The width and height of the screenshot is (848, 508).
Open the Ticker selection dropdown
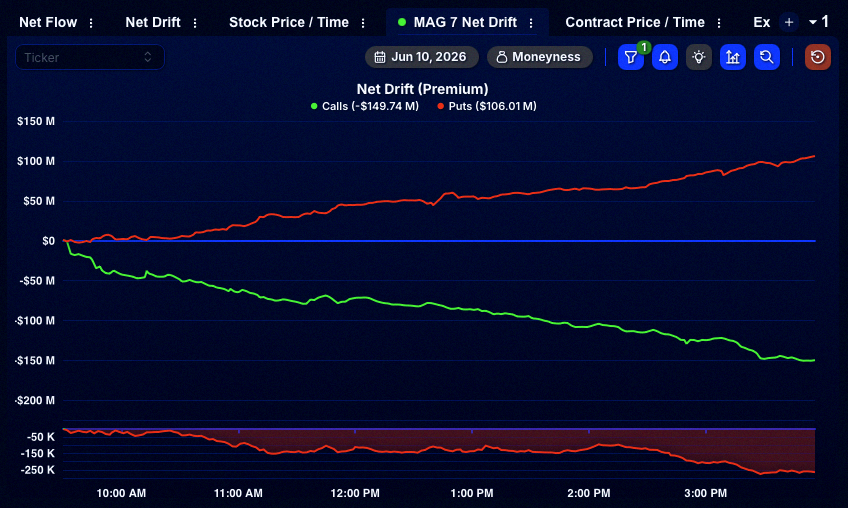coord(90,57)
